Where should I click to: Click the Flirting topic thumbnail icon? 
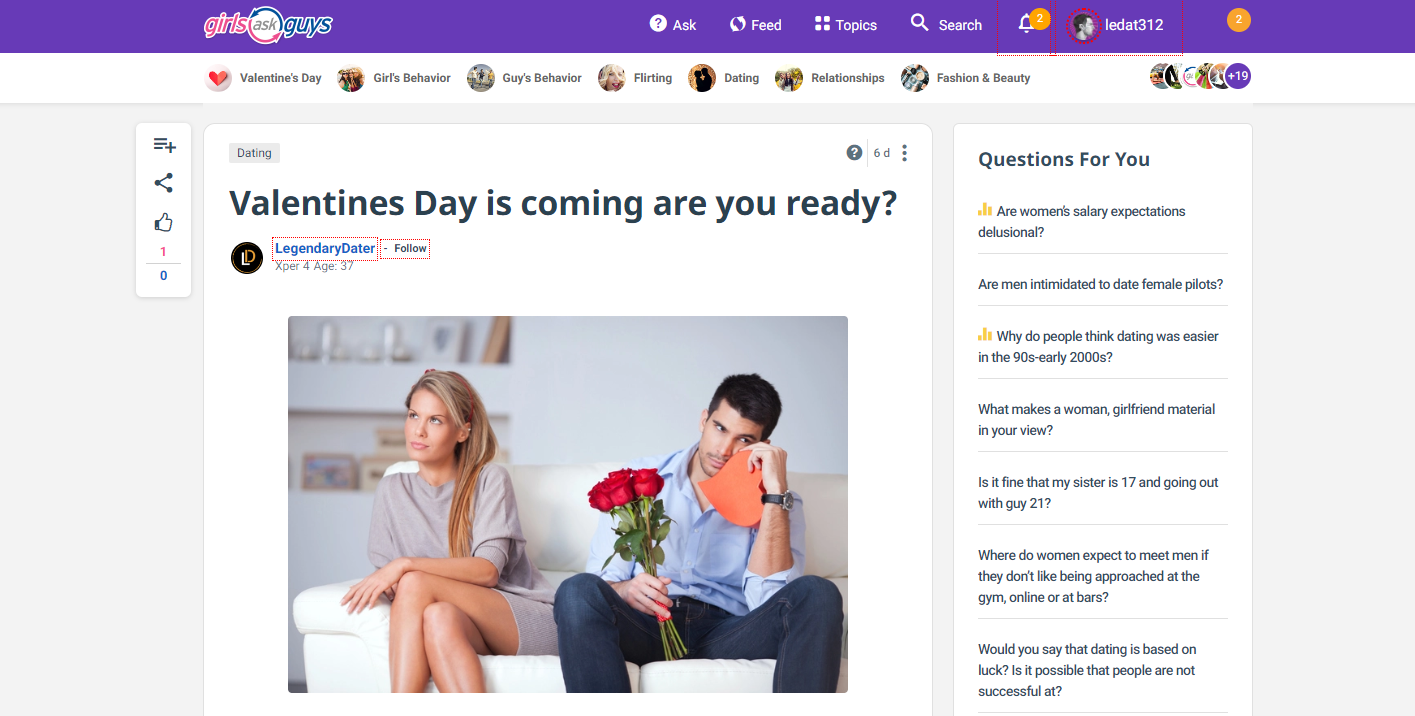tap(612, 78)
